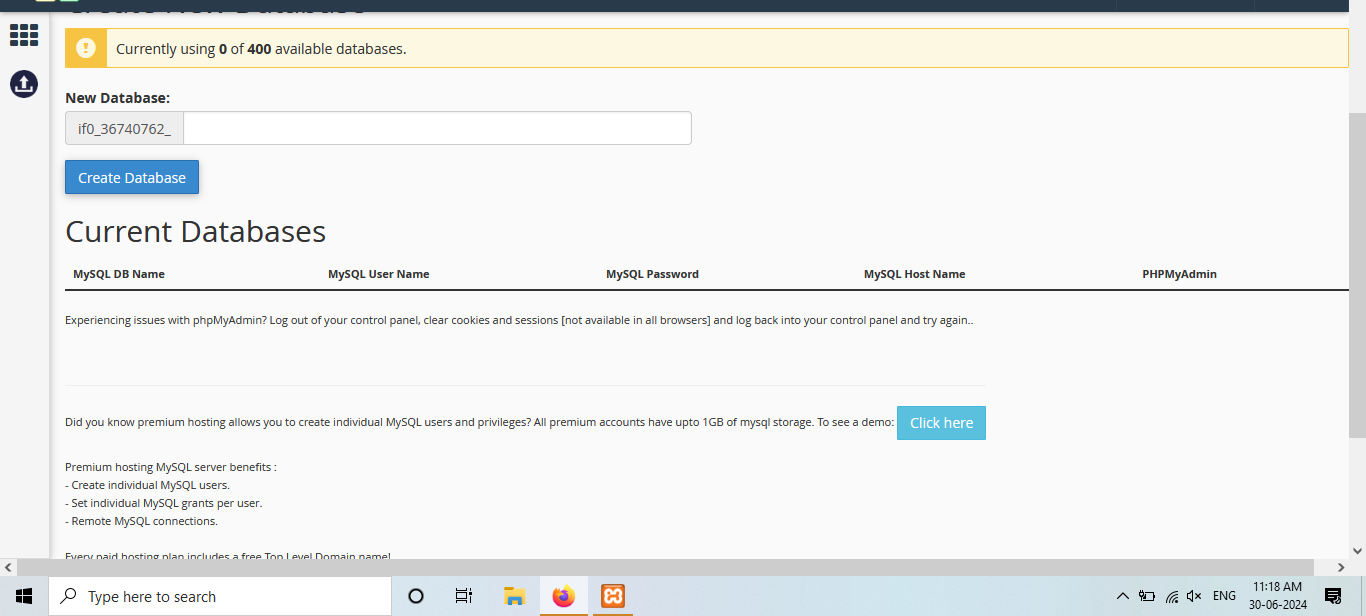Open the taskbar clock and date
This screenshot has width=1366, height=616.
1277,596
